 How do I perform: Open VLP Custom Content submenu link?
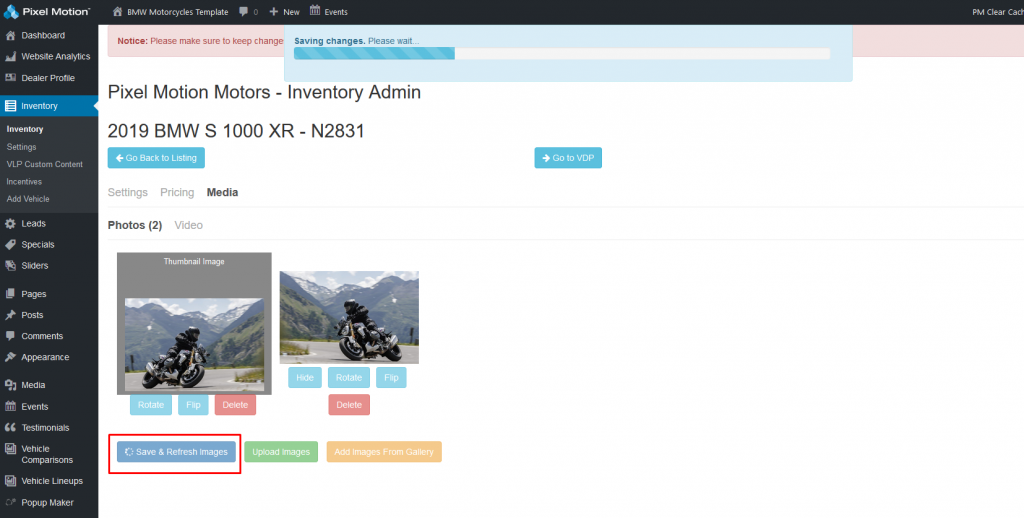[x=44, y=164]
